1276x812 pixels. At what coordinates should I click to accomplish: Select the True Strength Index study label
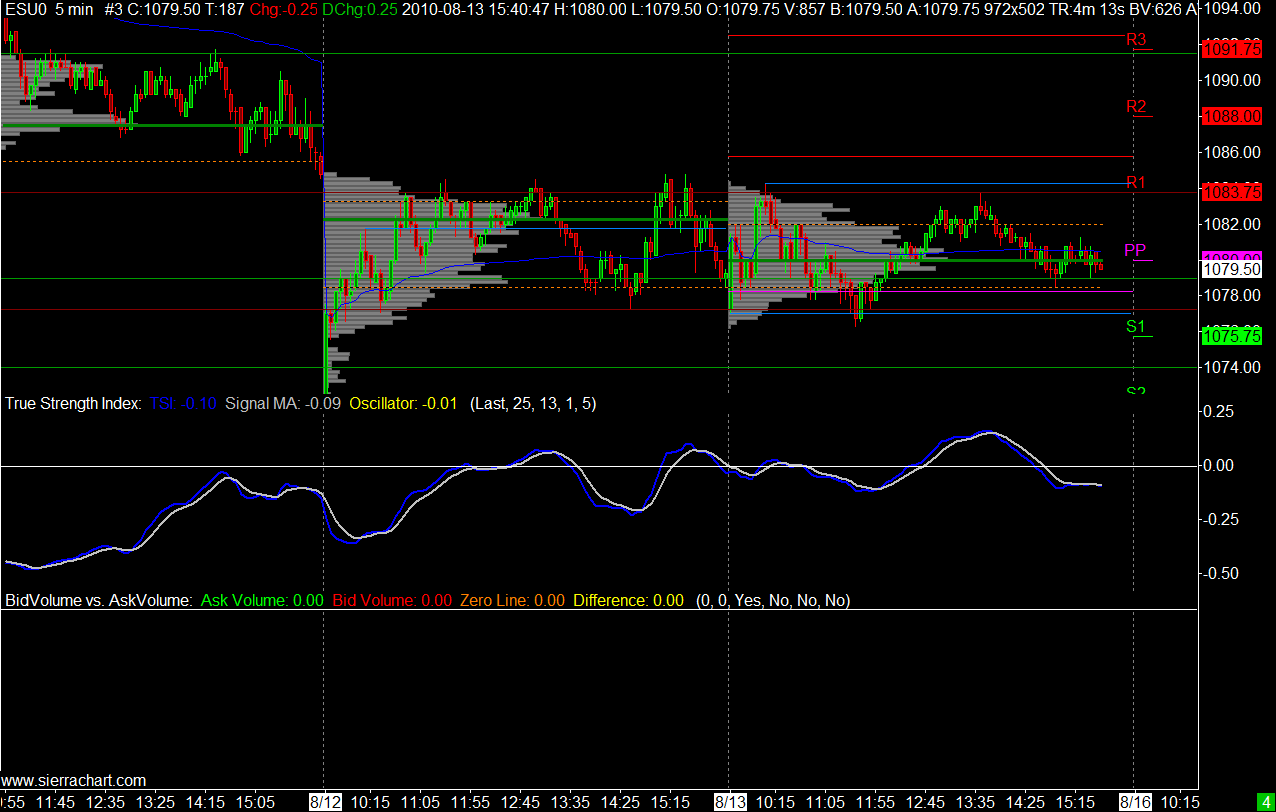(74, 404)
